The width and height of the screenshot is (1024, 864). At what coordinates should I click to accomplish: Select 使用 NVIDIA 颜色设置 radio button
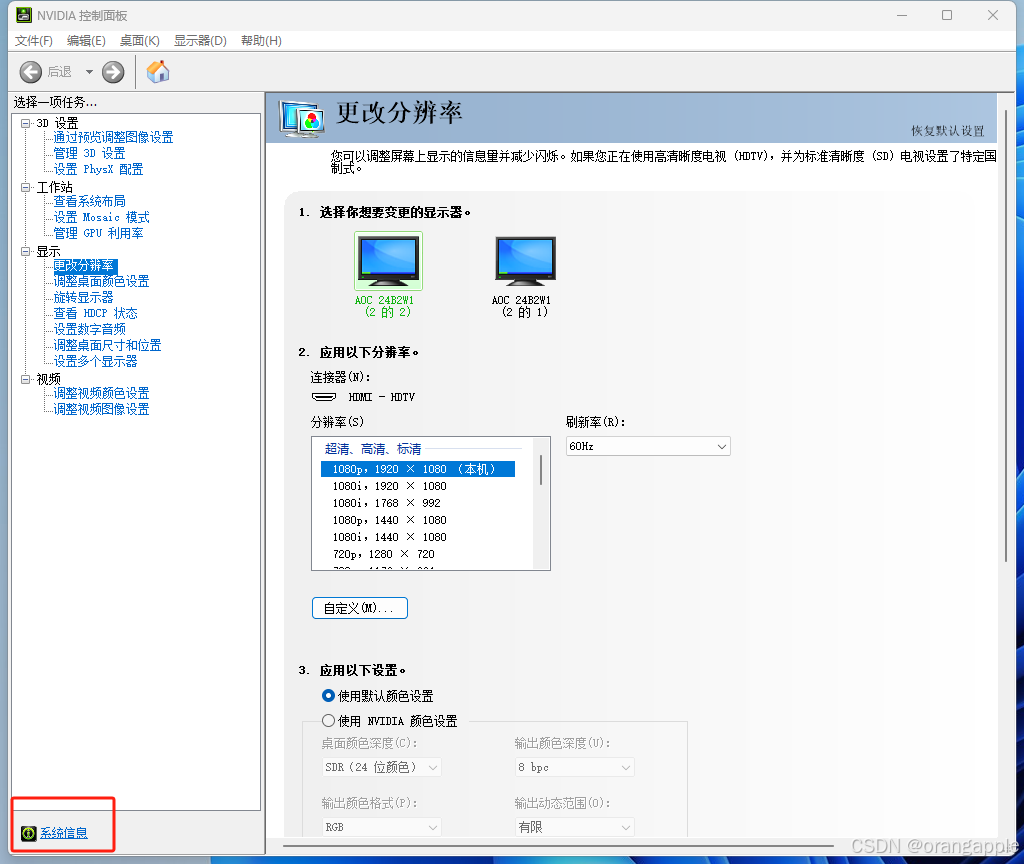coord(328,720)
